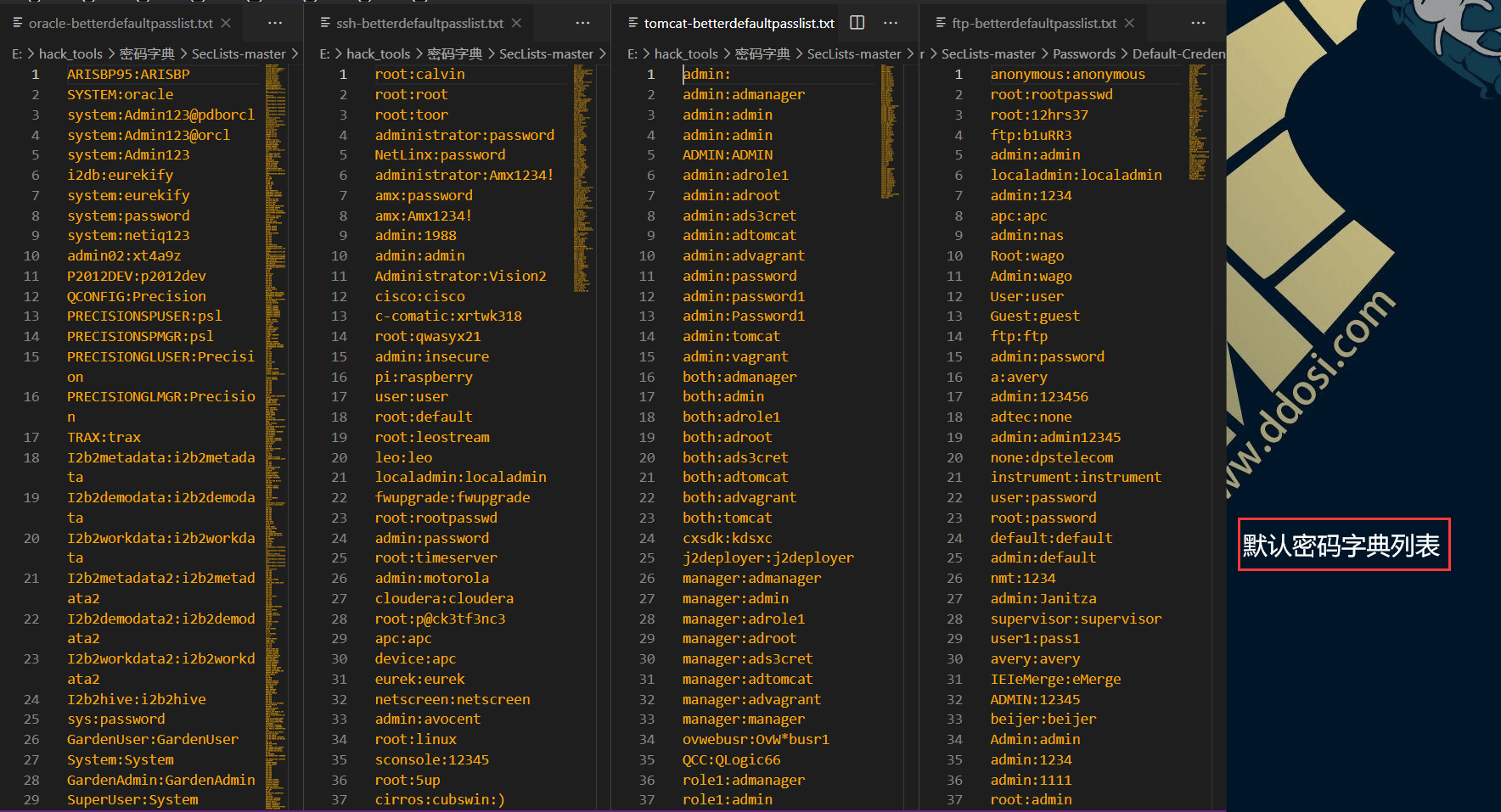The width and height of the screenshot is (1501, 812).
Task: Click line "ftp:b1uRR3"
Action: click(x=1031, y=135)
